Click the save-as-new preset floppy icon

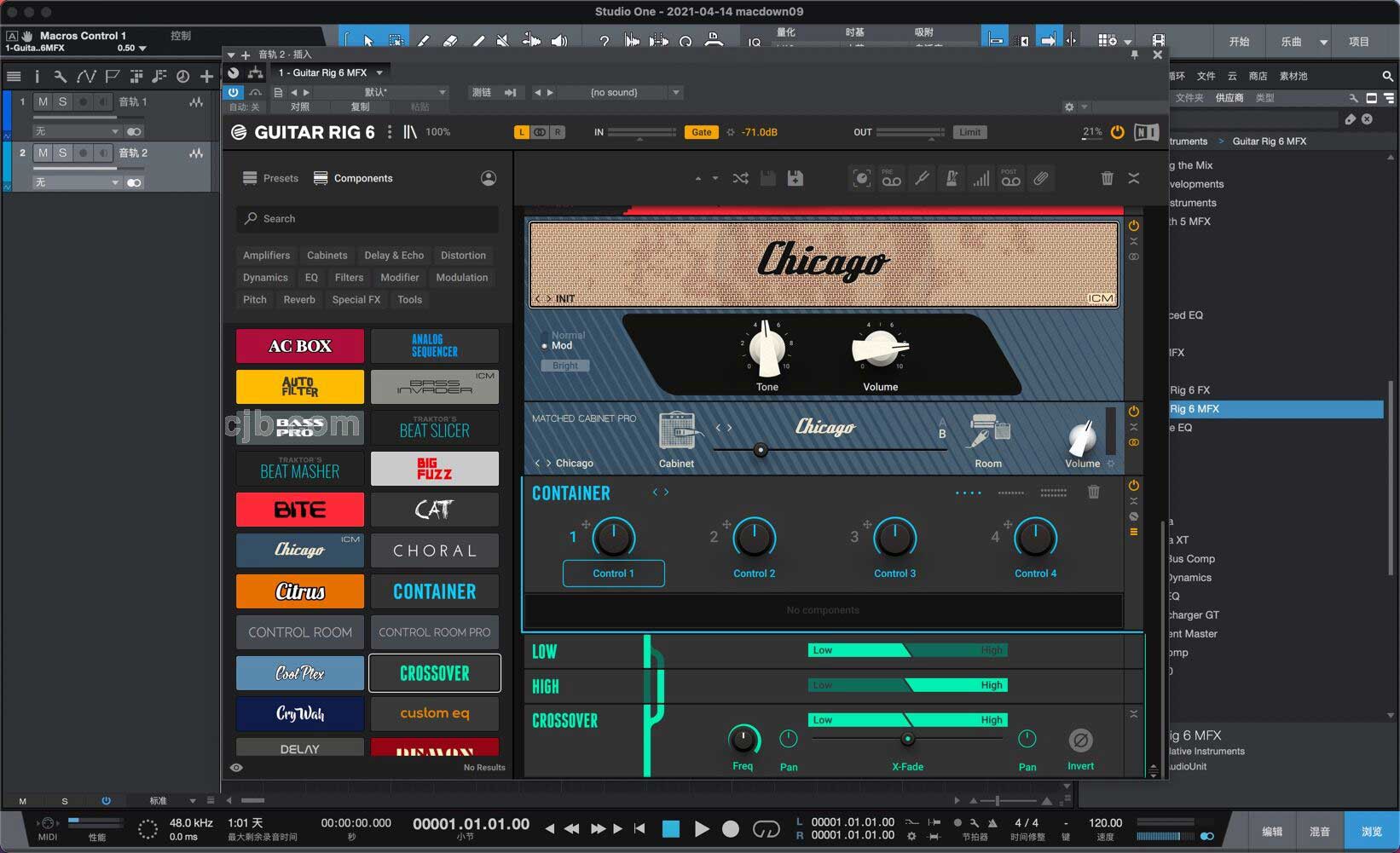(795, 178)
